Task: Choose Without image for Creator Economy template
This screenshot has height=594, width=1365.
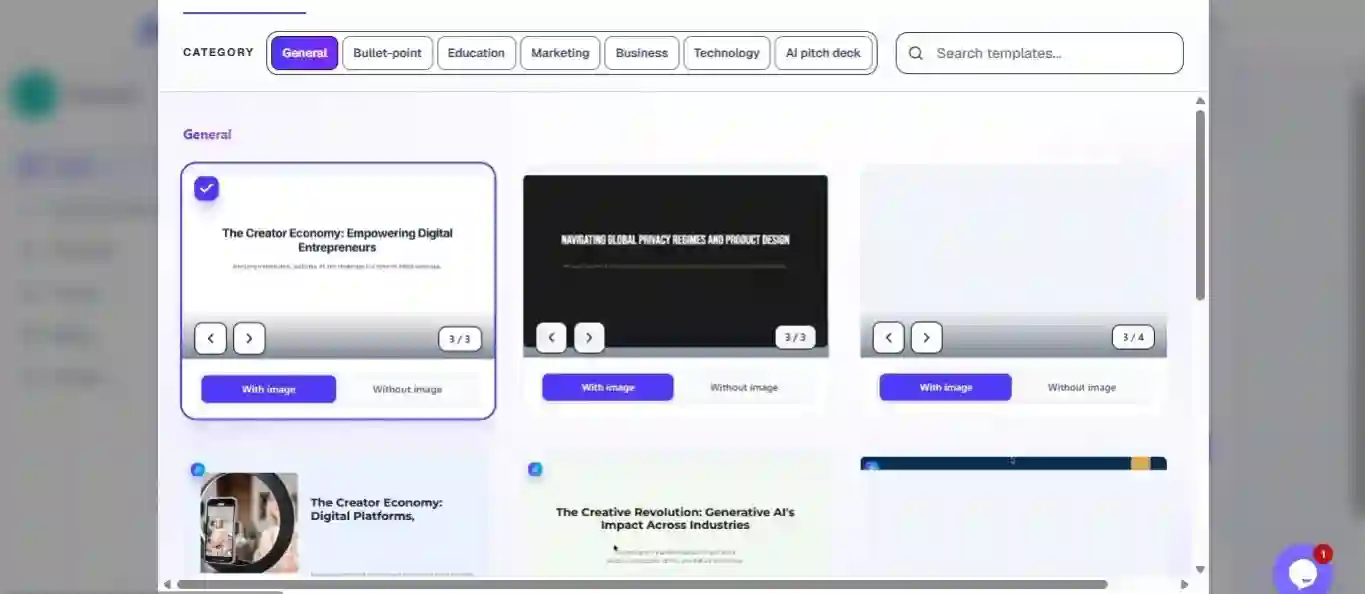Action: [x=407, y=389]
